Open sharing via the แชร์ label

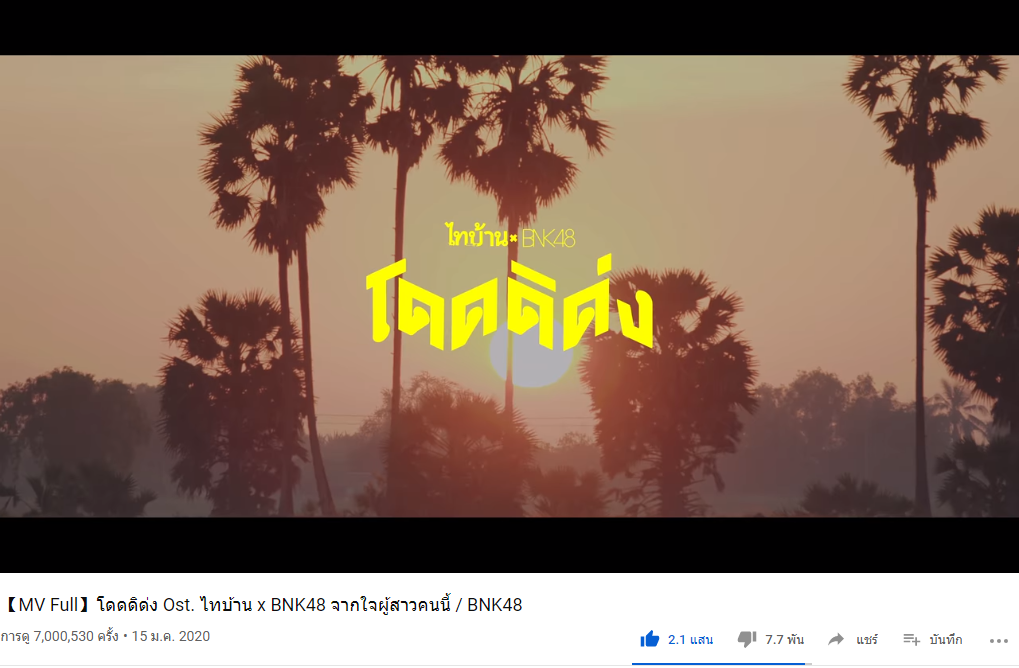[x=867, y=640]
